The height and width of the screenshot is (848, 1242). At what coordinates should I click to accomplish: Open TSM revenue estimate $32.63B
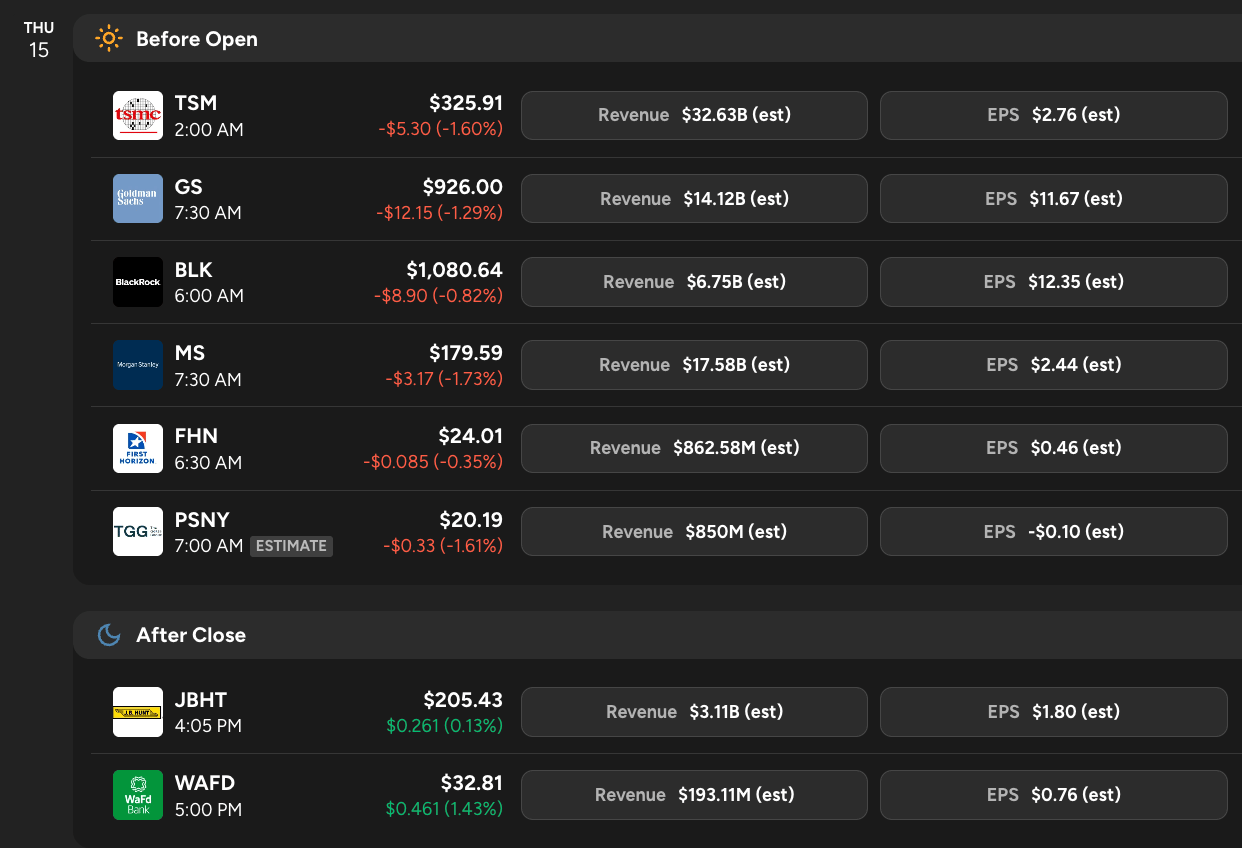695,115
